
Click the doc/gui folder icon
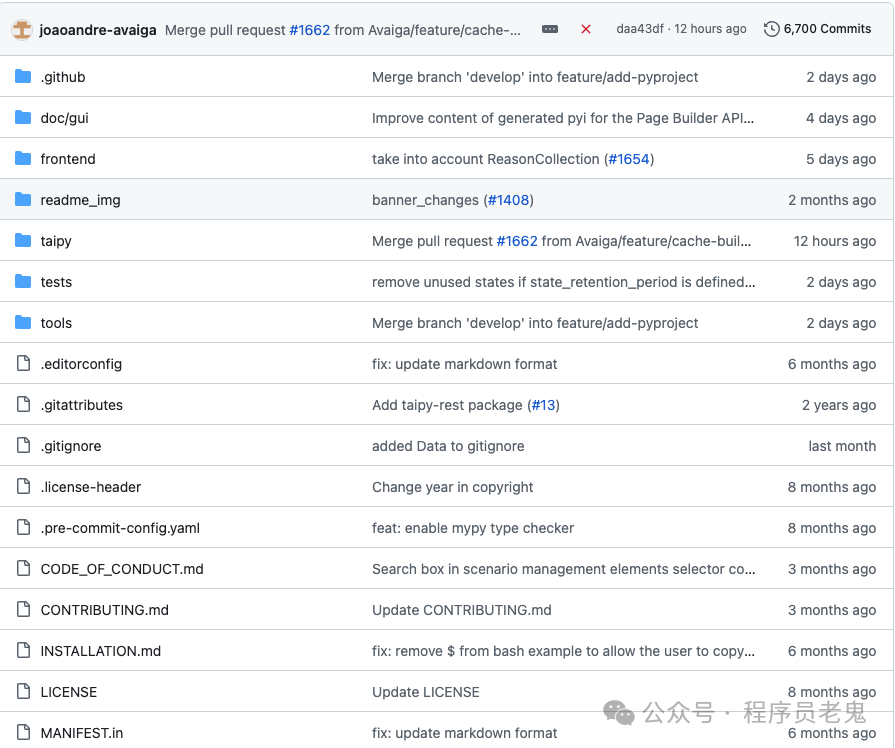pyautogui.click(x=23, y=118)
